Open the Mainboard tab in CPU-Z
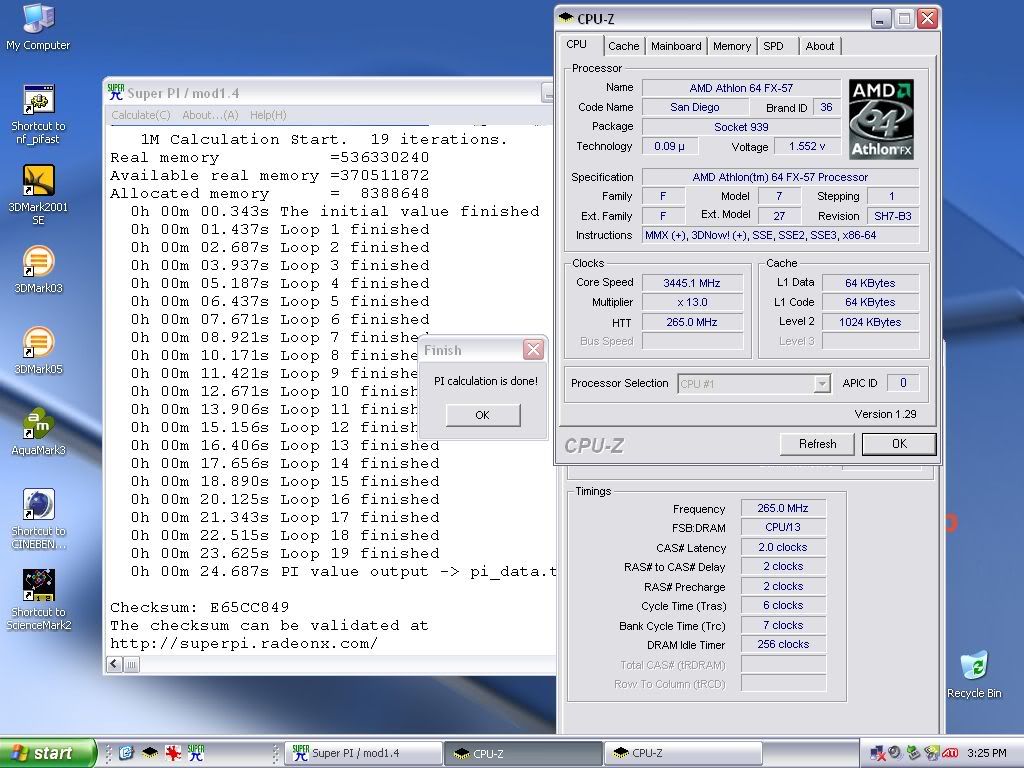Screen dimensions: 1024x768 (x=676, y=46)
